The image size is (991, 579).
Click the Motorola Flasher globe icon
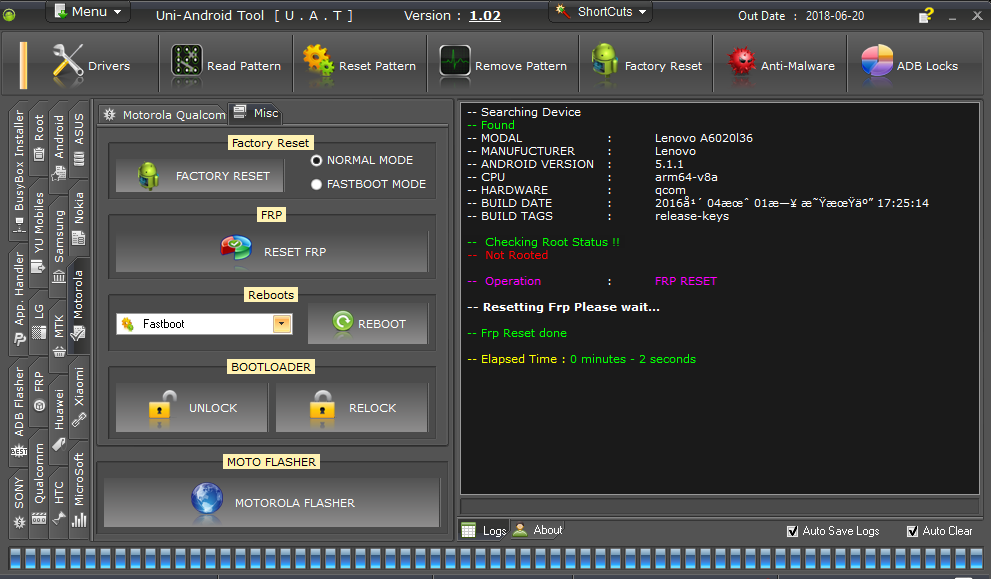207,501
